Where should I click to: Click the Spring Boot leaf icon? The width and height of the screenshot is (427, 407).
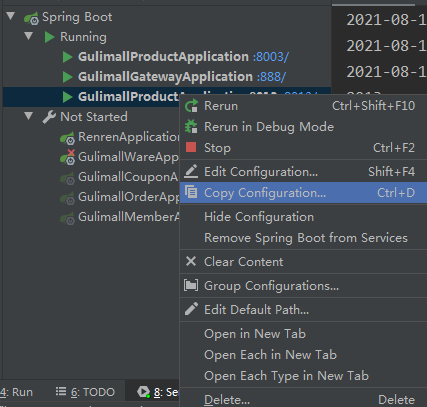click(31, 18)
